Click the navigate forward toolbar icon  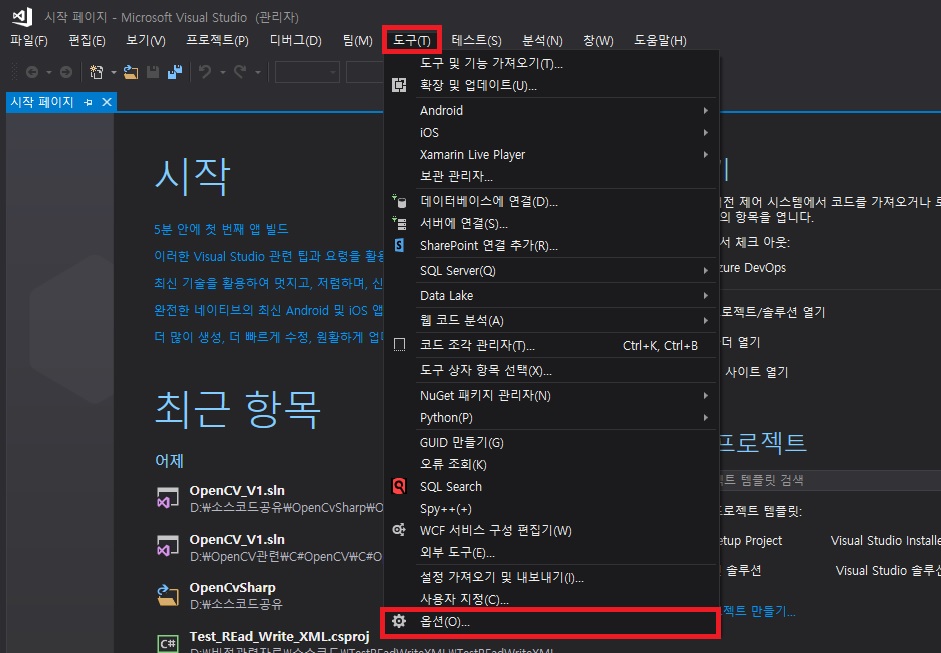[x=66, y=73]
